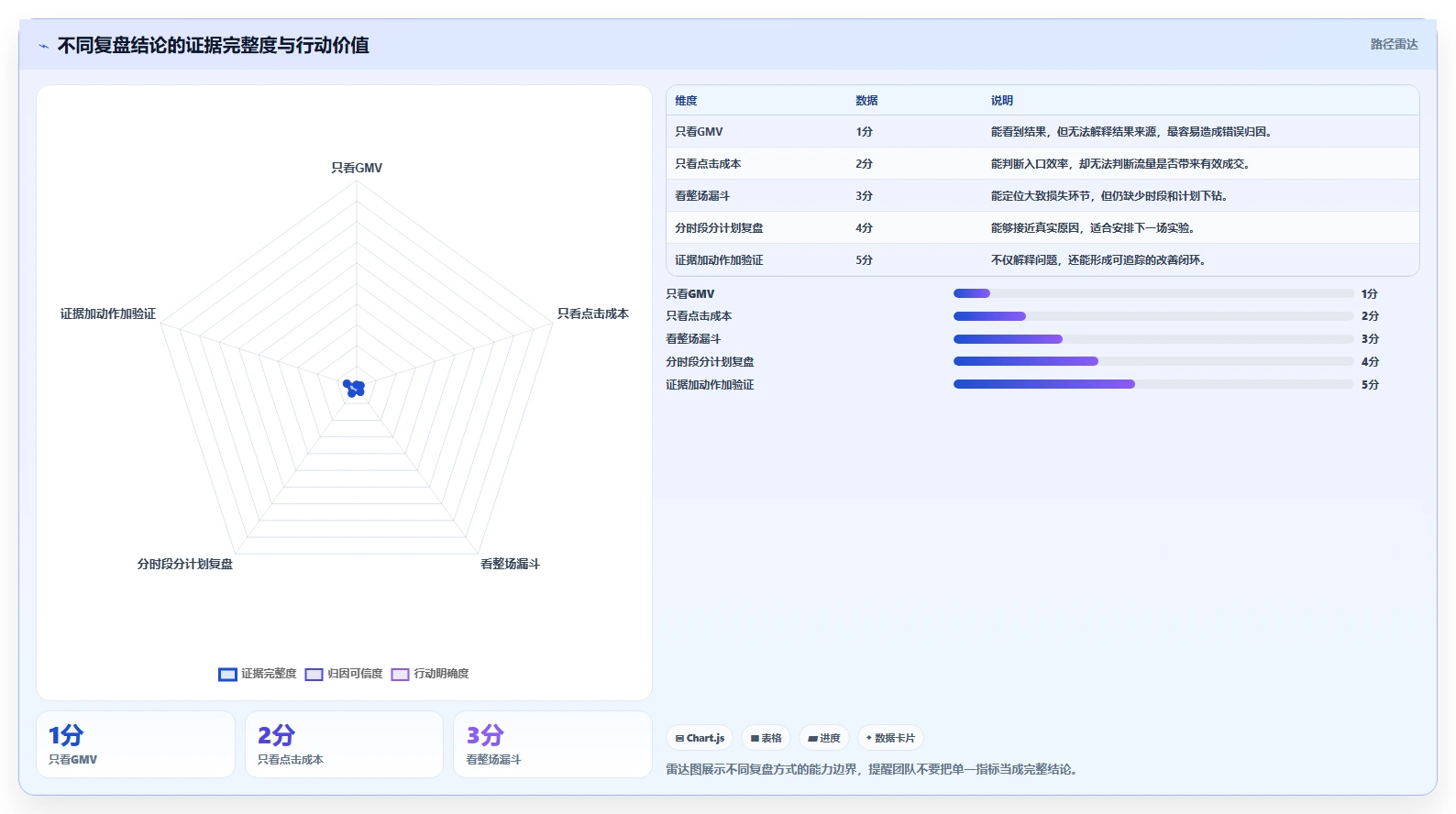Click the 证据加动作加验证 progress bar
The width and height of the screenshot is (1456, 814).
tap(1153, 384)
